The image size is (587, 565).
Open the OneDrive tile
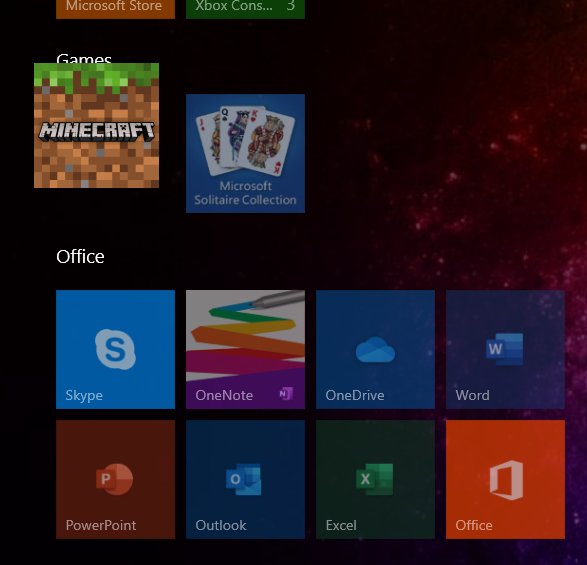pyautogui.click(x=375, y=349)
